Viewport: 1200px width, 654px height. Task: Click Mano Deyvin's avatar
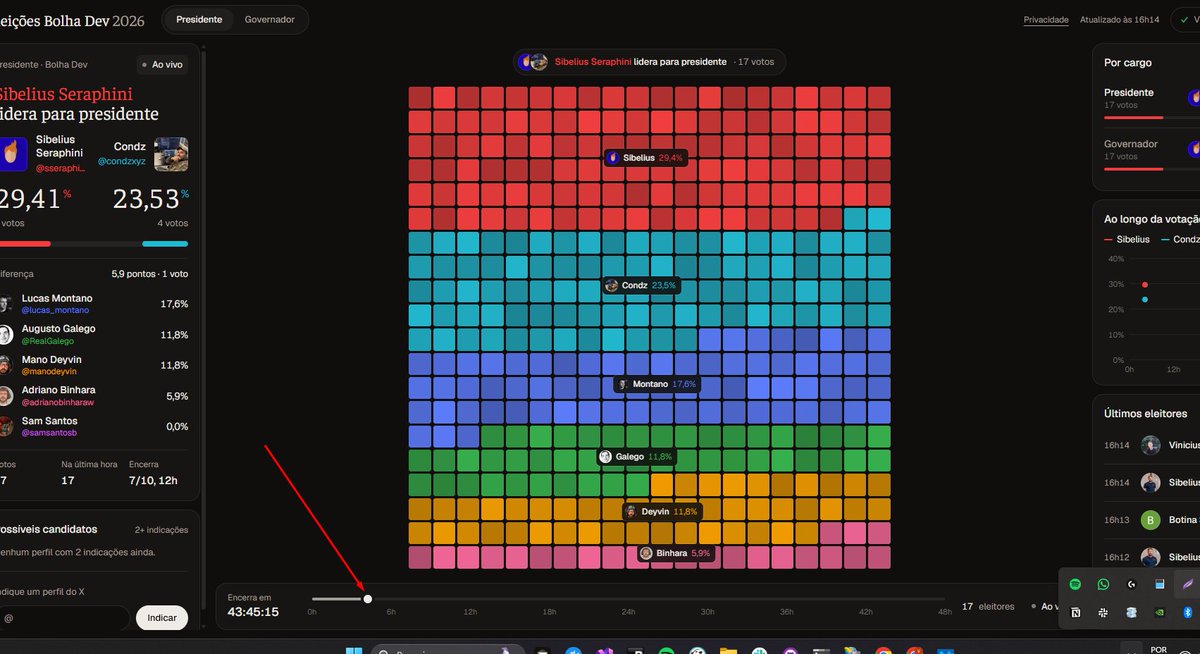(6, 365)
